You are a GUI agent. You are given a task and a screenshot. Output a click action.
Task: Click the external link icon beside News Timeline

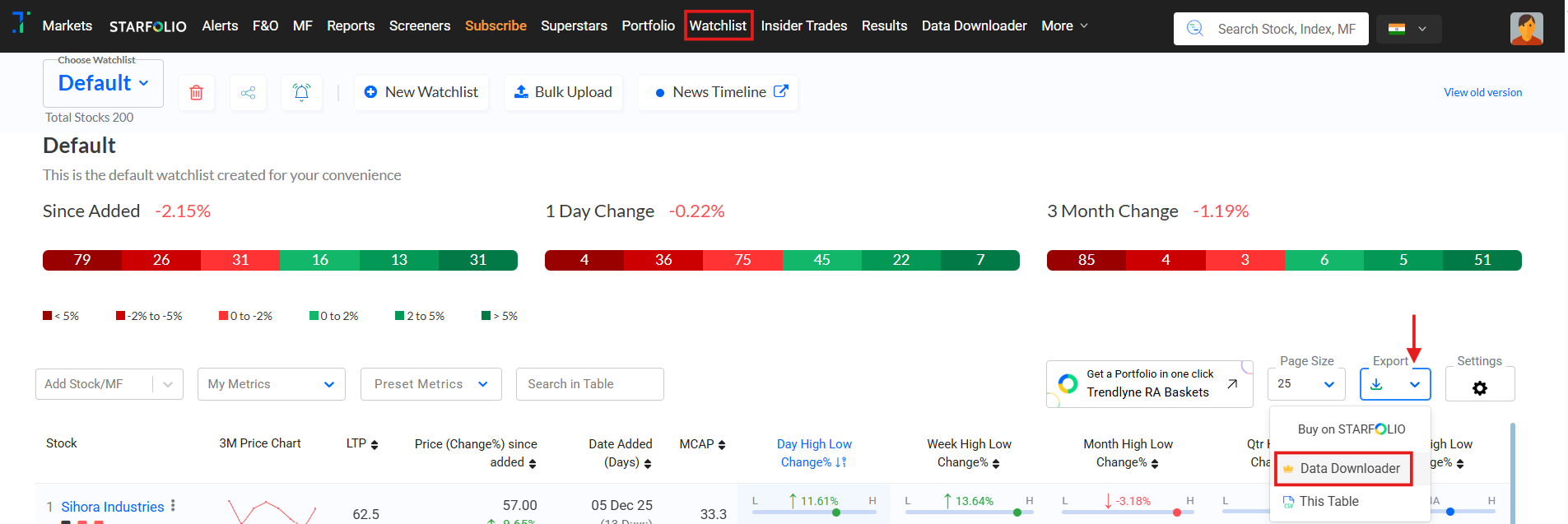pyautogui.click(x=781, y=91)
